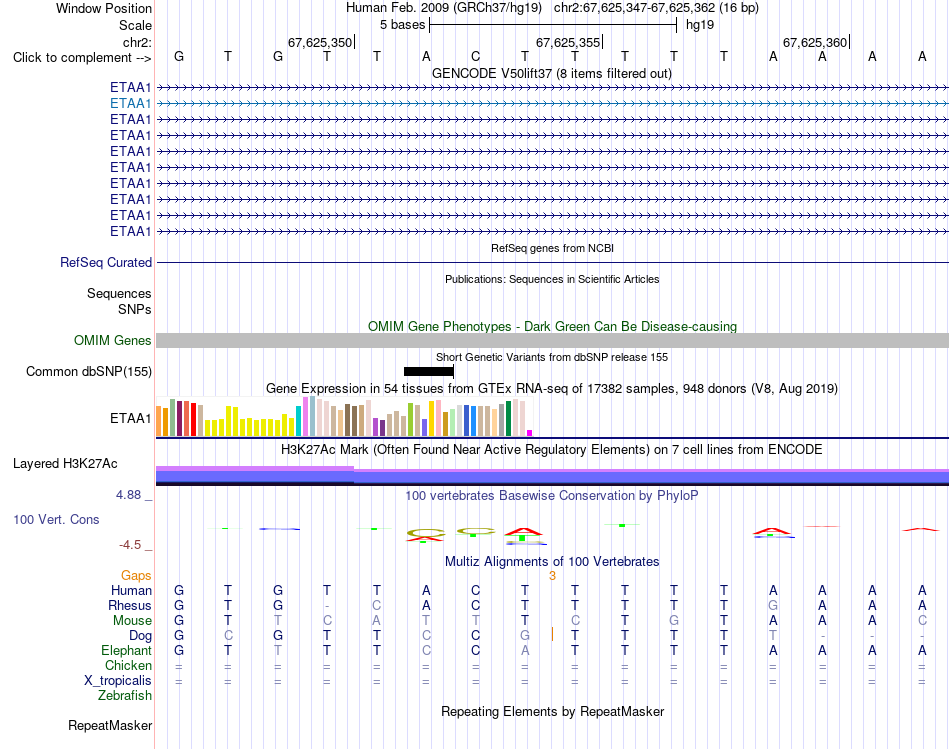Select the black dbSNP variant item

pyautogui.click(x=428, y=371)
